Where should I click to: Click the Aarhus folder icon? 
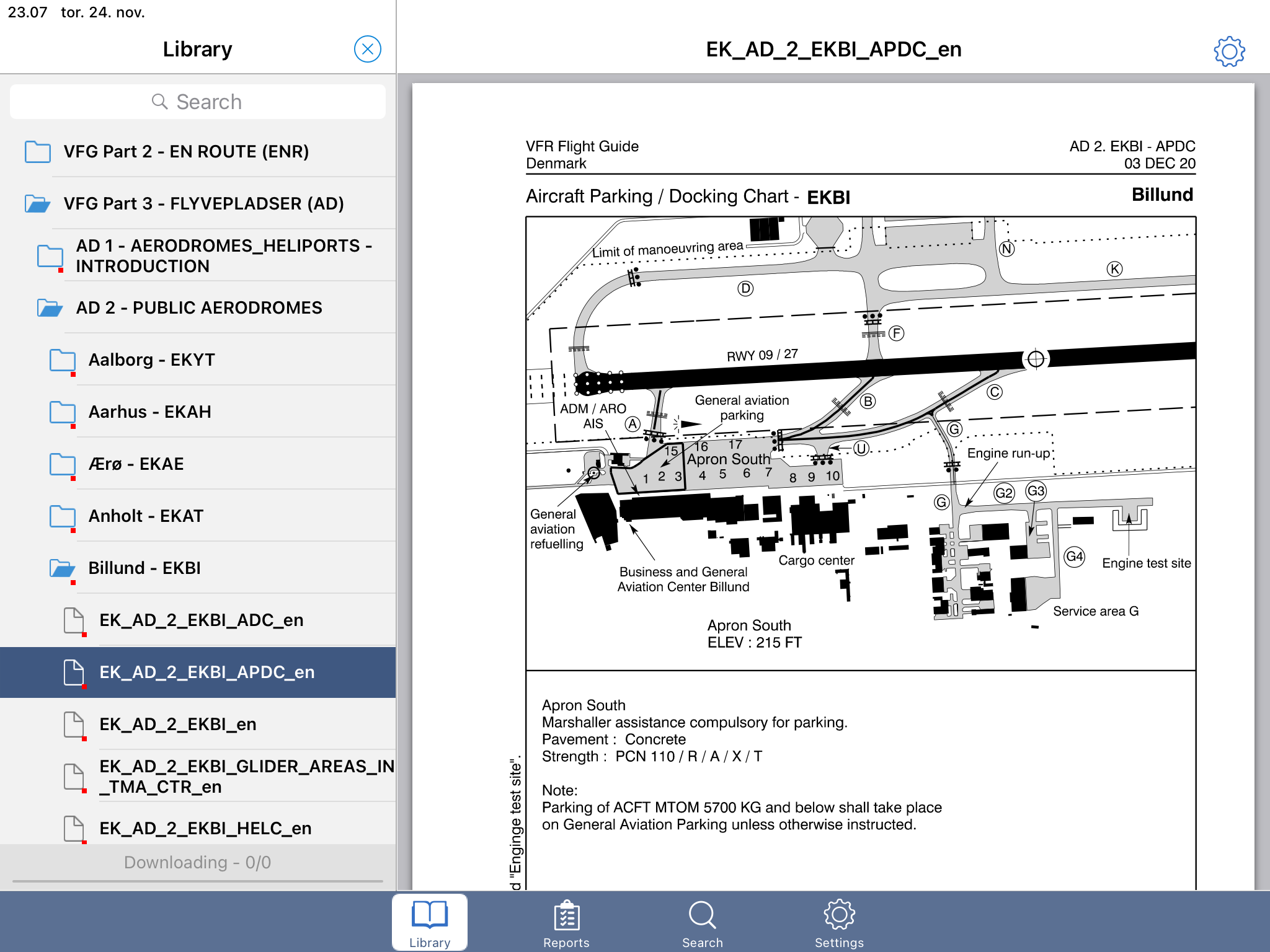click(x=63, y=412)
